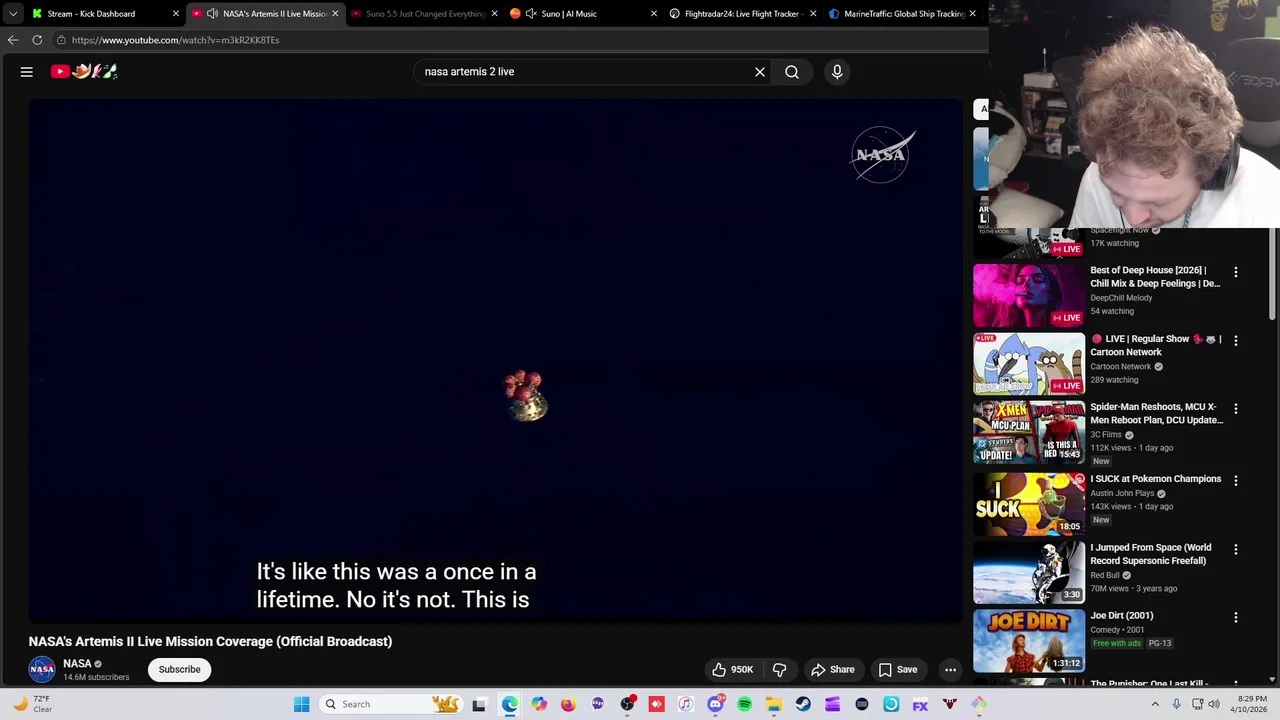
Task: Open File Explorer from the taskbar
Action: (x=774, y=704)
